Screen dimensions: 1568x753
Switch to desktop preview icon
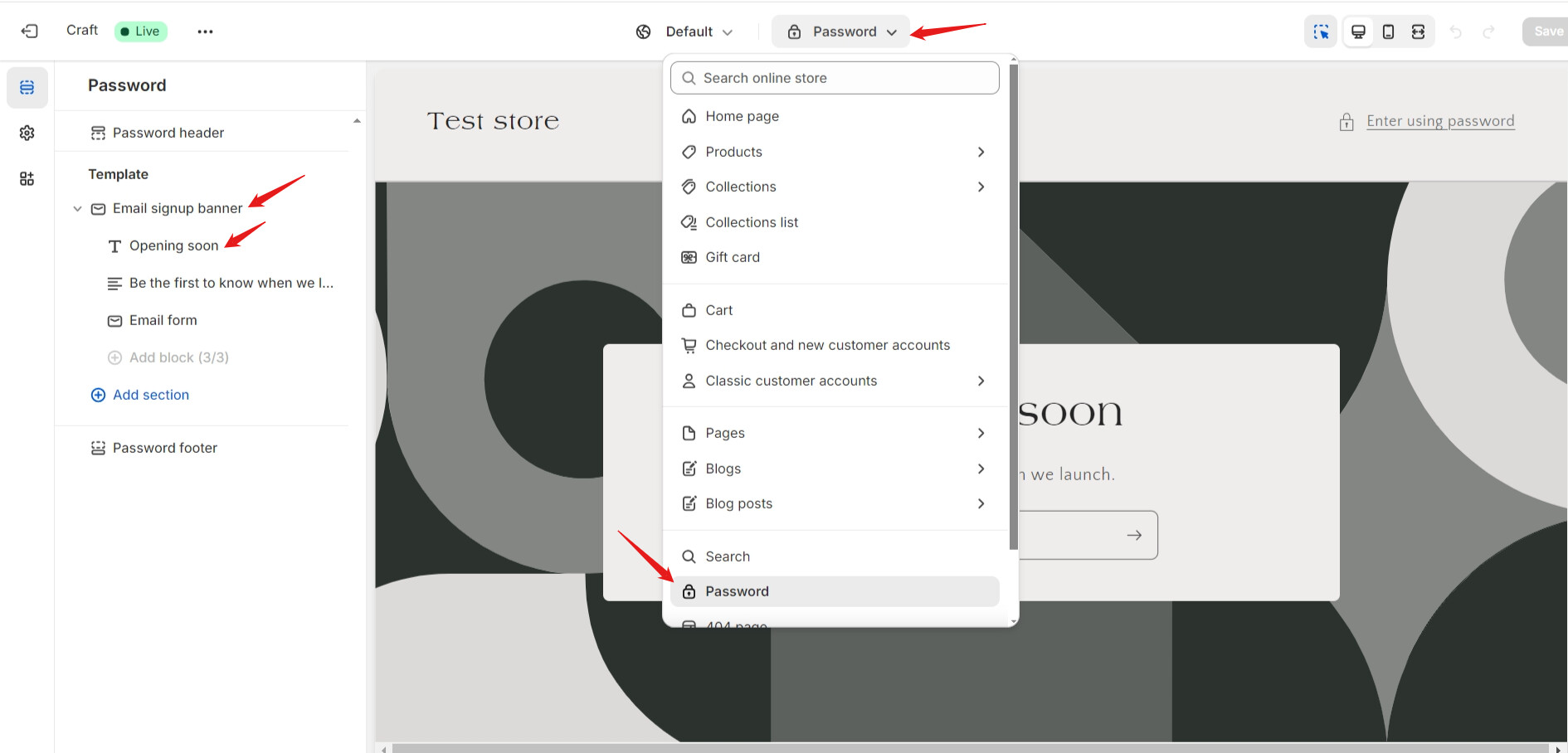click(1358, 32)
